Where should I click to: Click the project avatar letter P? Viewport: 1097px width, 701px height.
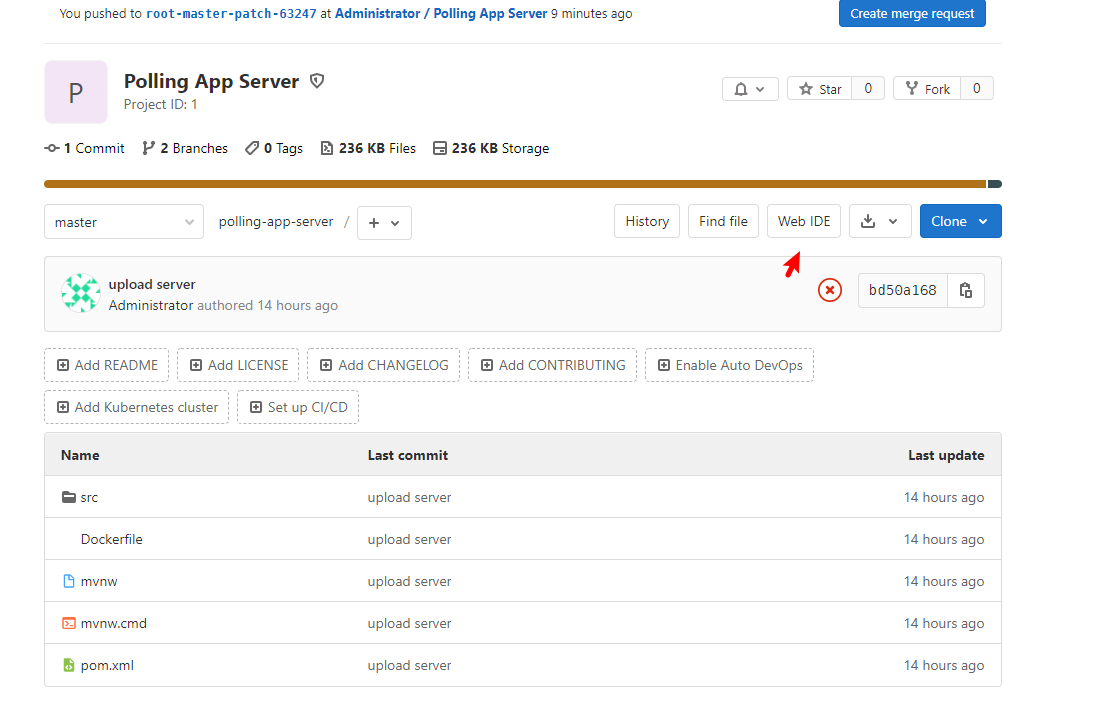coord(76,92)
